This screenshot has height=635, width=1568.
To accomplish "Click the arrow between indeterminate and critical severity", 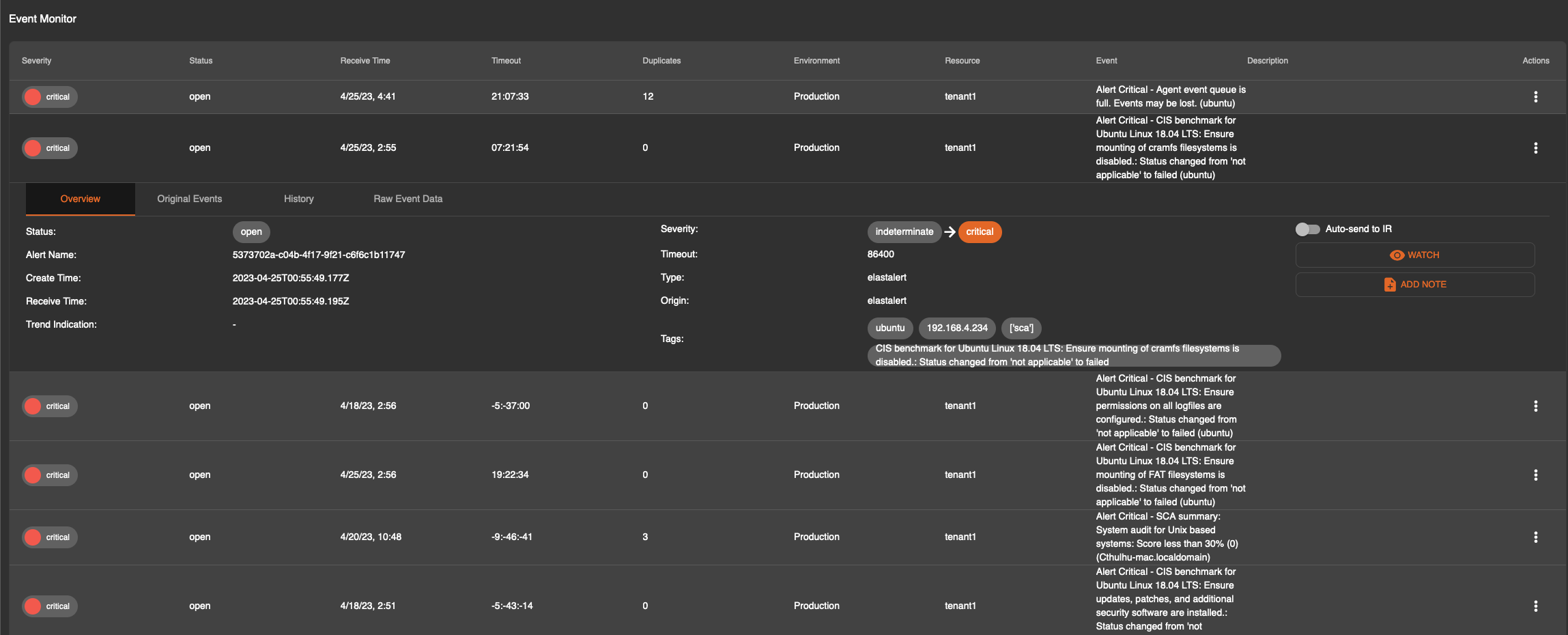I will [949, 231].
